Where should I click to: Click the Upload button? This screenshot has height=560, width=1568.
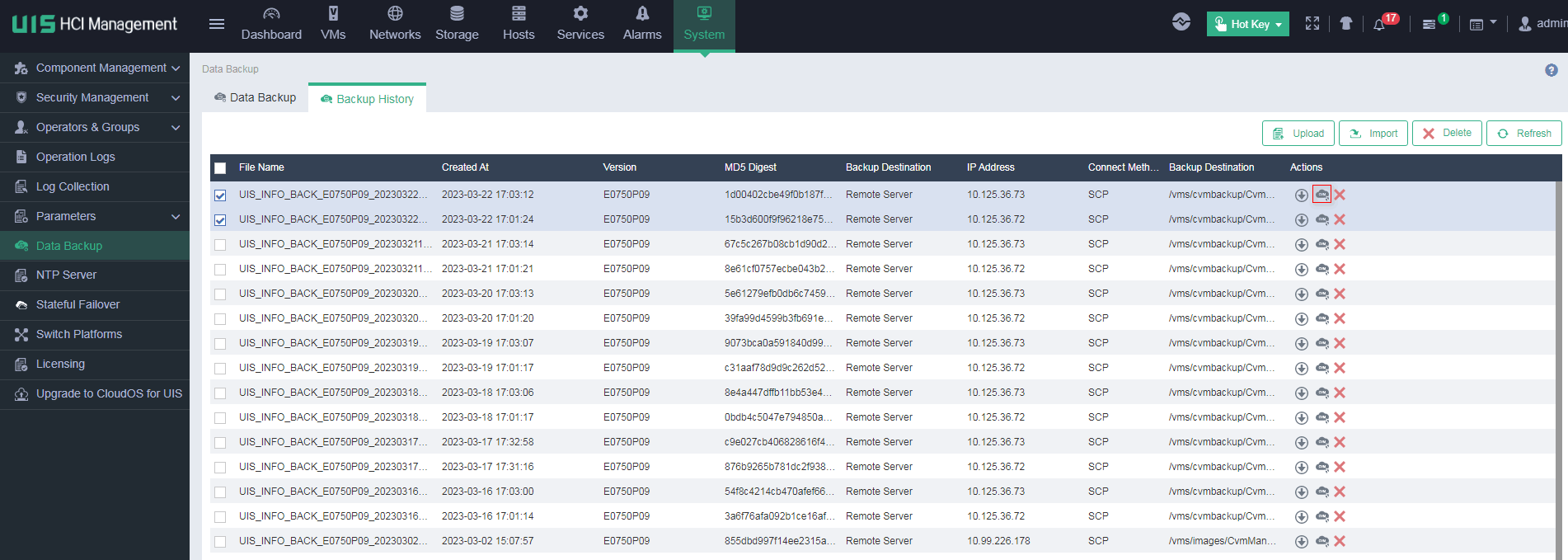(x=1298, y=133)
